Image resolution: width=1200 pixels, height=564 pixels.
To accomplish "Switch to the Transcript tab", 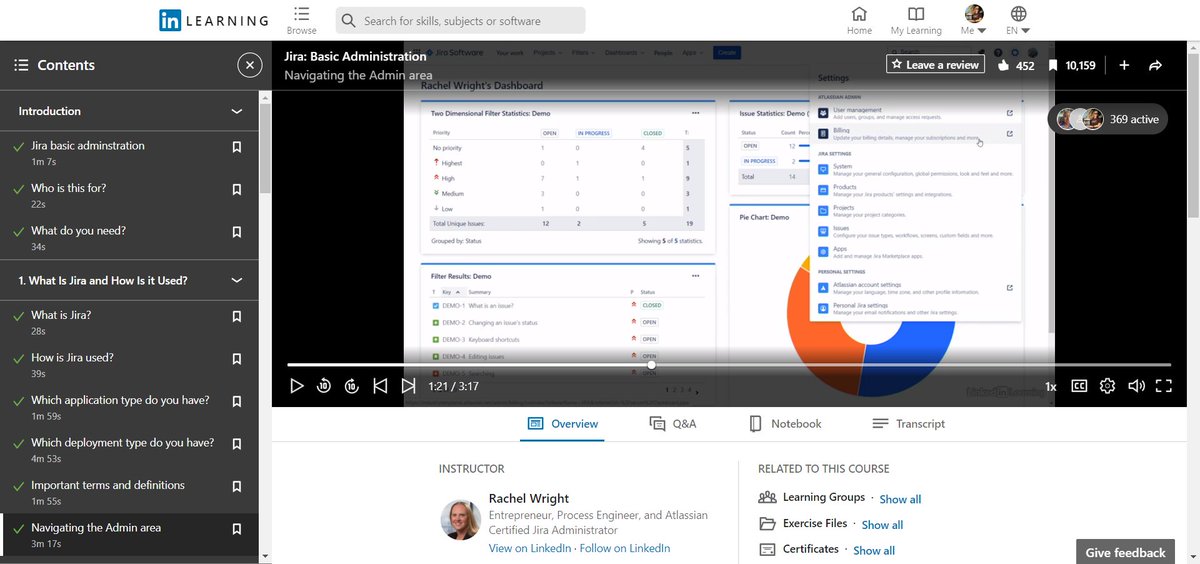I will [x=908, y=424].
